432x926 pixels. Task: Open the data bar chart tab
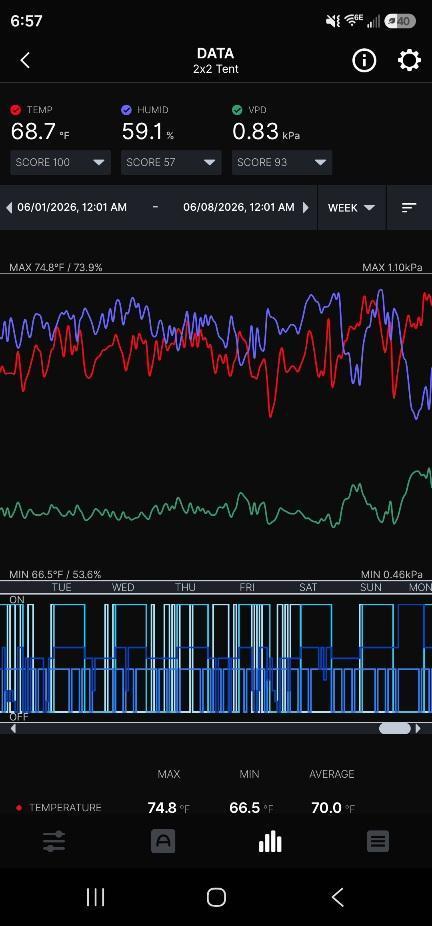270,842
